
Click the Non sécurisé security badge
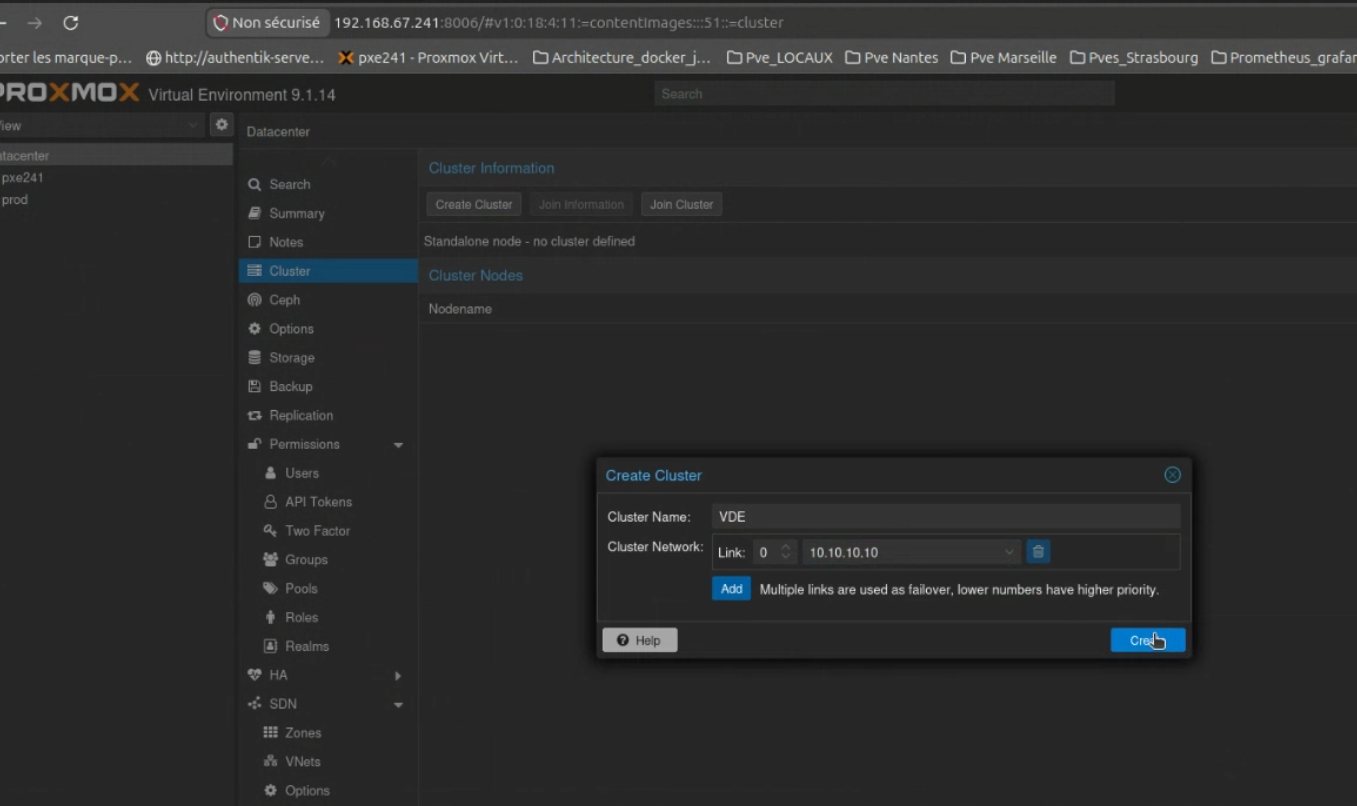coord(267,22)
